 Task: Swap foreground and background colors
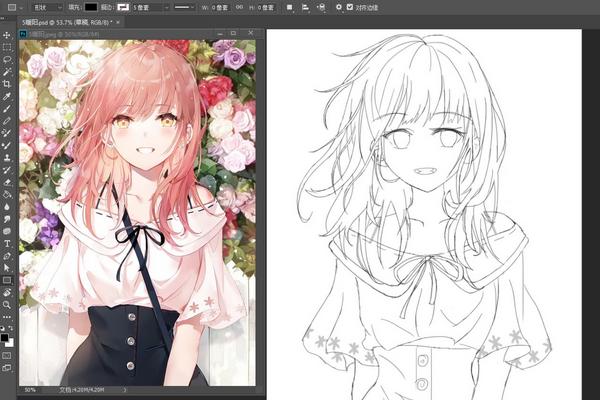pos(11,328)
